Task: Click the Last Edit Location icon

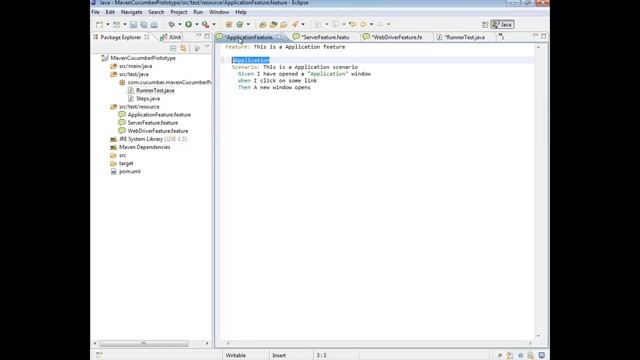Action: coord(353,24)
